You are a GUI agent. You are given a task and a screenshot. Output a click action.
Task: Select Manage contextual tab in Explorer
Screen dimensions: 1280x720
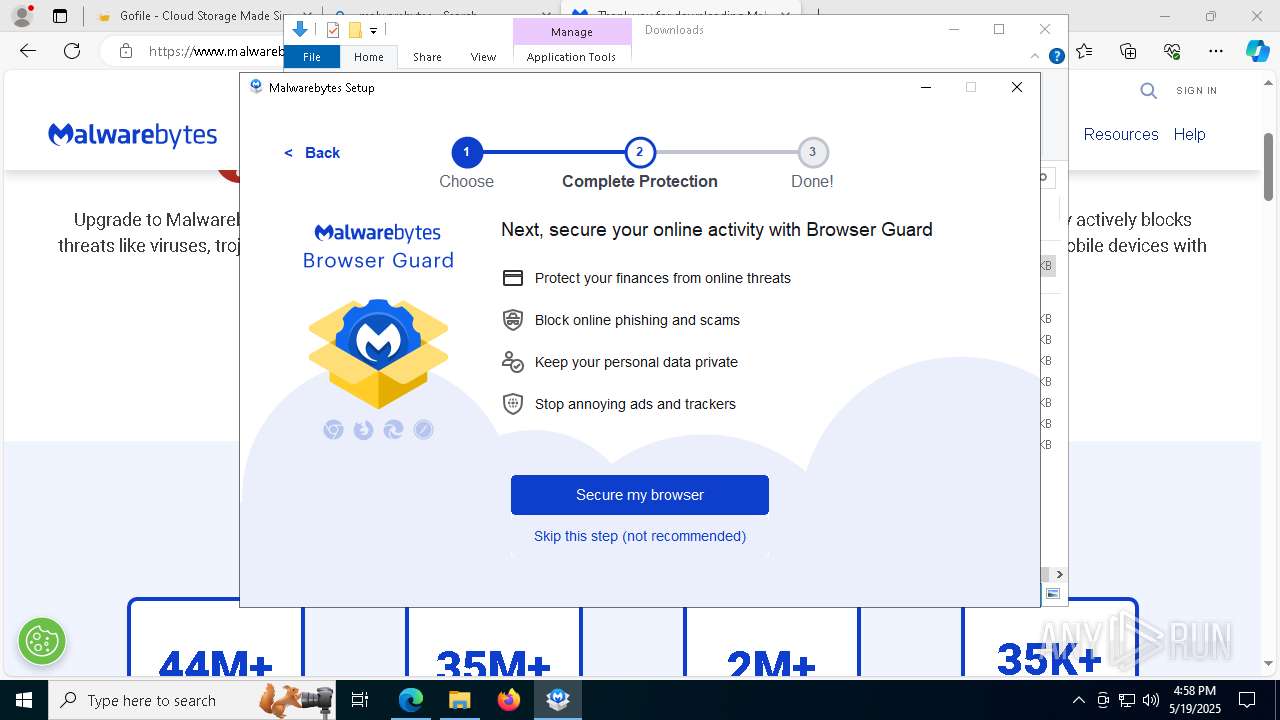click(x=572, y=32)
